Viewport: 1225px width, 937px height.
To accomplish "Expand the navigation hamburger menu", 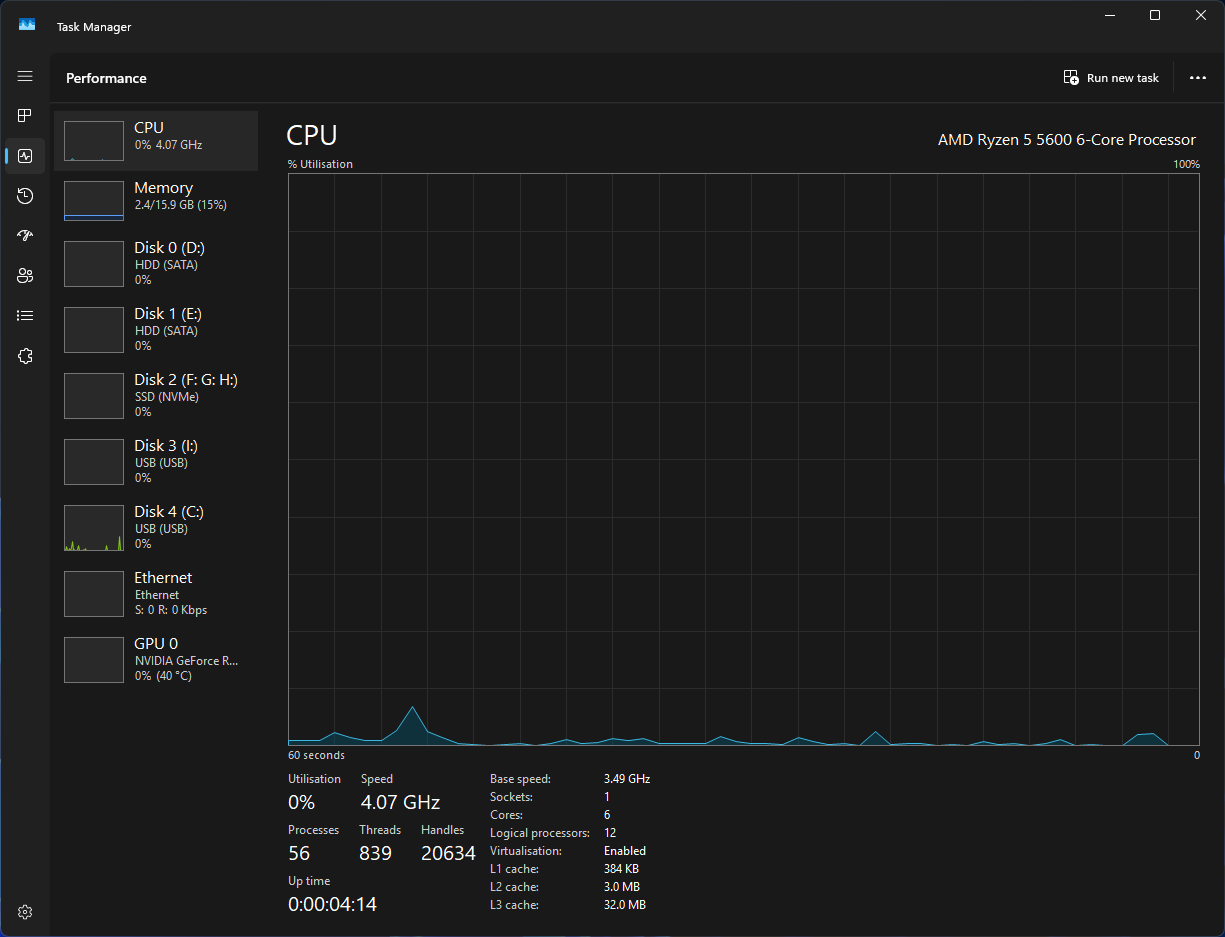I will 24,76.
